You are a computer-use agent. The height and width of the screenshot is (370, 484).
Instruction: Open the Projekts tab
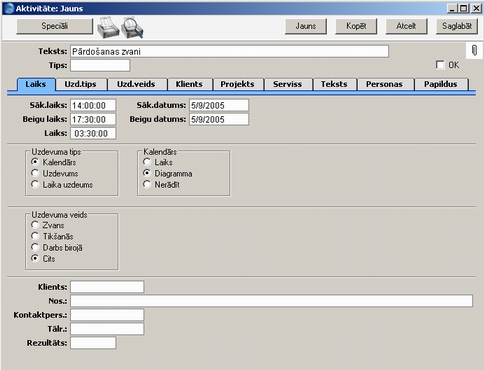click(x=237, y=84)
